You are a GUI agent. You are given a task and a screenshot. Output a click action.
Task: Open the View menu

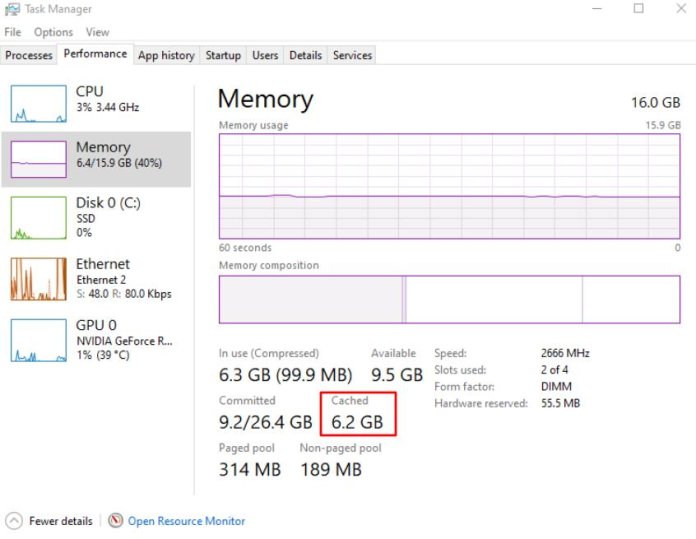coord(97,32)
